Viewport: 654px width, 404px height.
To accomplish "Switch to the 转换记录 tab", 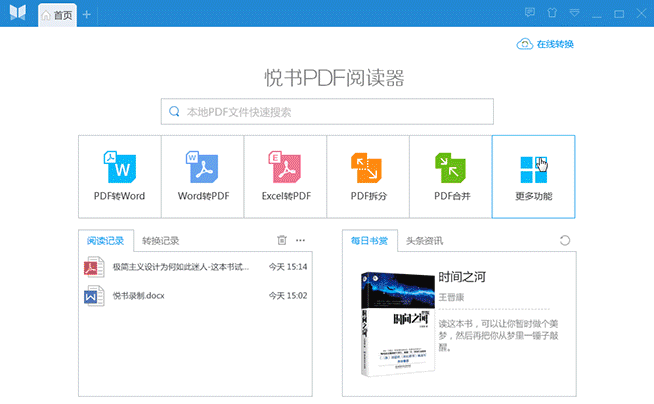I will [161, 241].
